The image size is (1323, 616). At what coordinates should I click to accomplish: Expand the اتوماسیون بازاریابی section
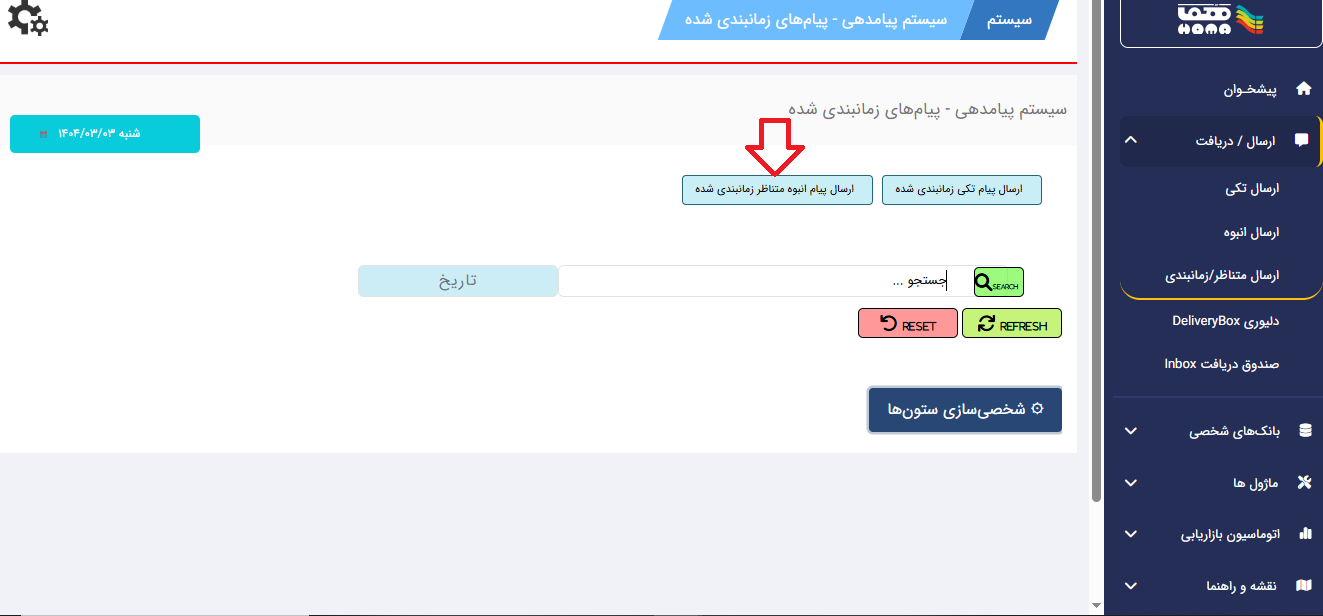1131,534
